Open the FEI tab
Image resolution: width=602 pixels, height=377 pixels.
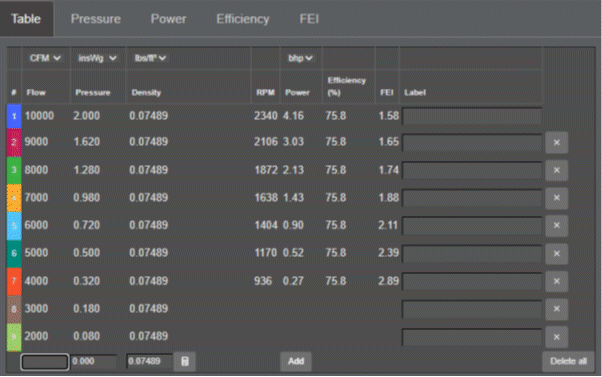coord(309,19)
